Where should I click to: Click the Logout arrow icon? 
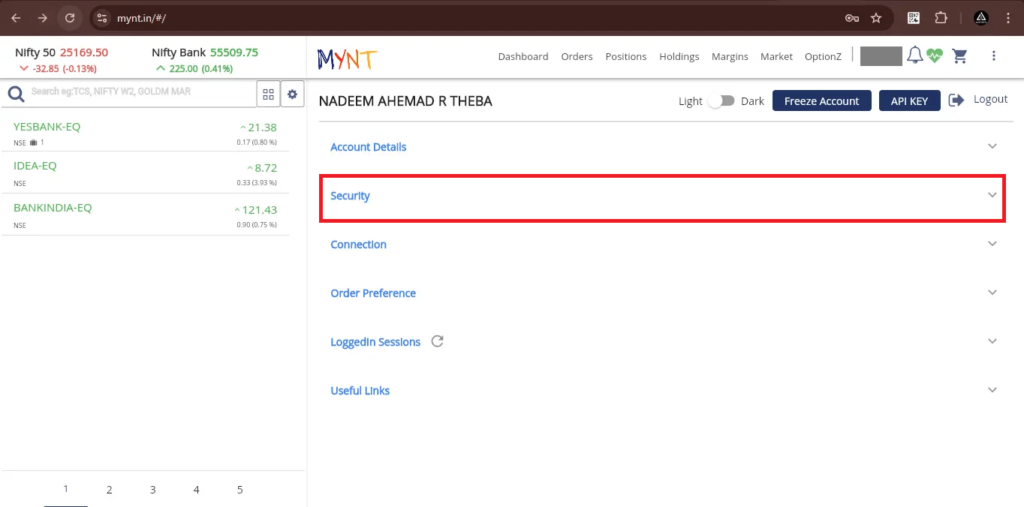pyautogui.click(x=956, y=100)
